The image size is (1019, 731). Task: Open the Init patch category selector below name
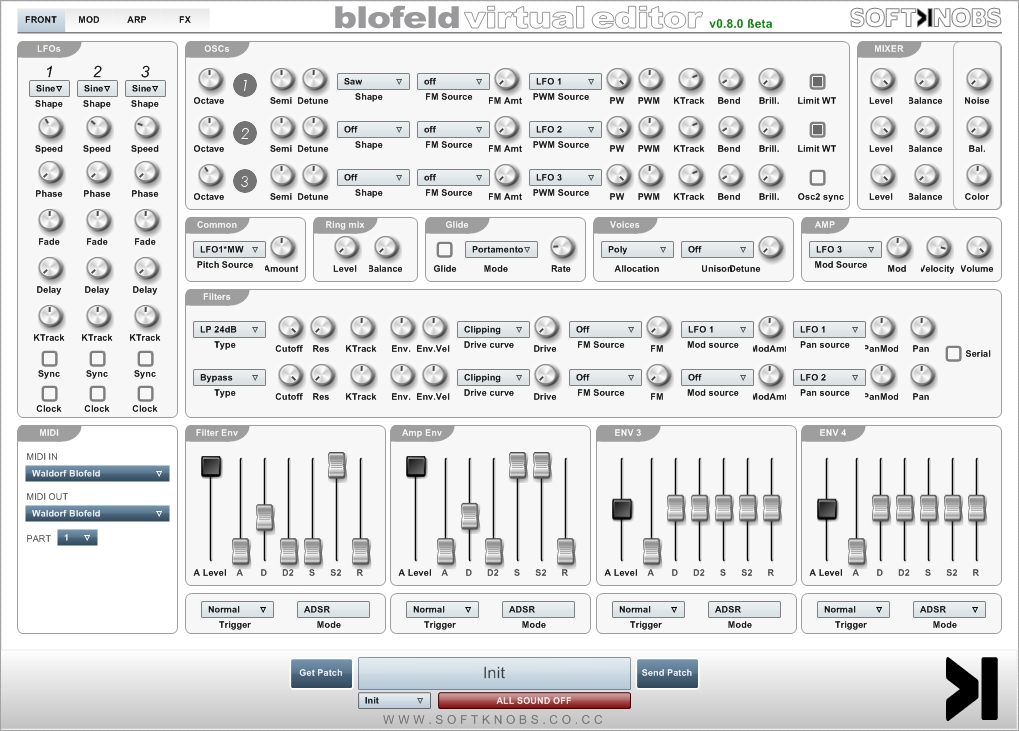(394, 700)
